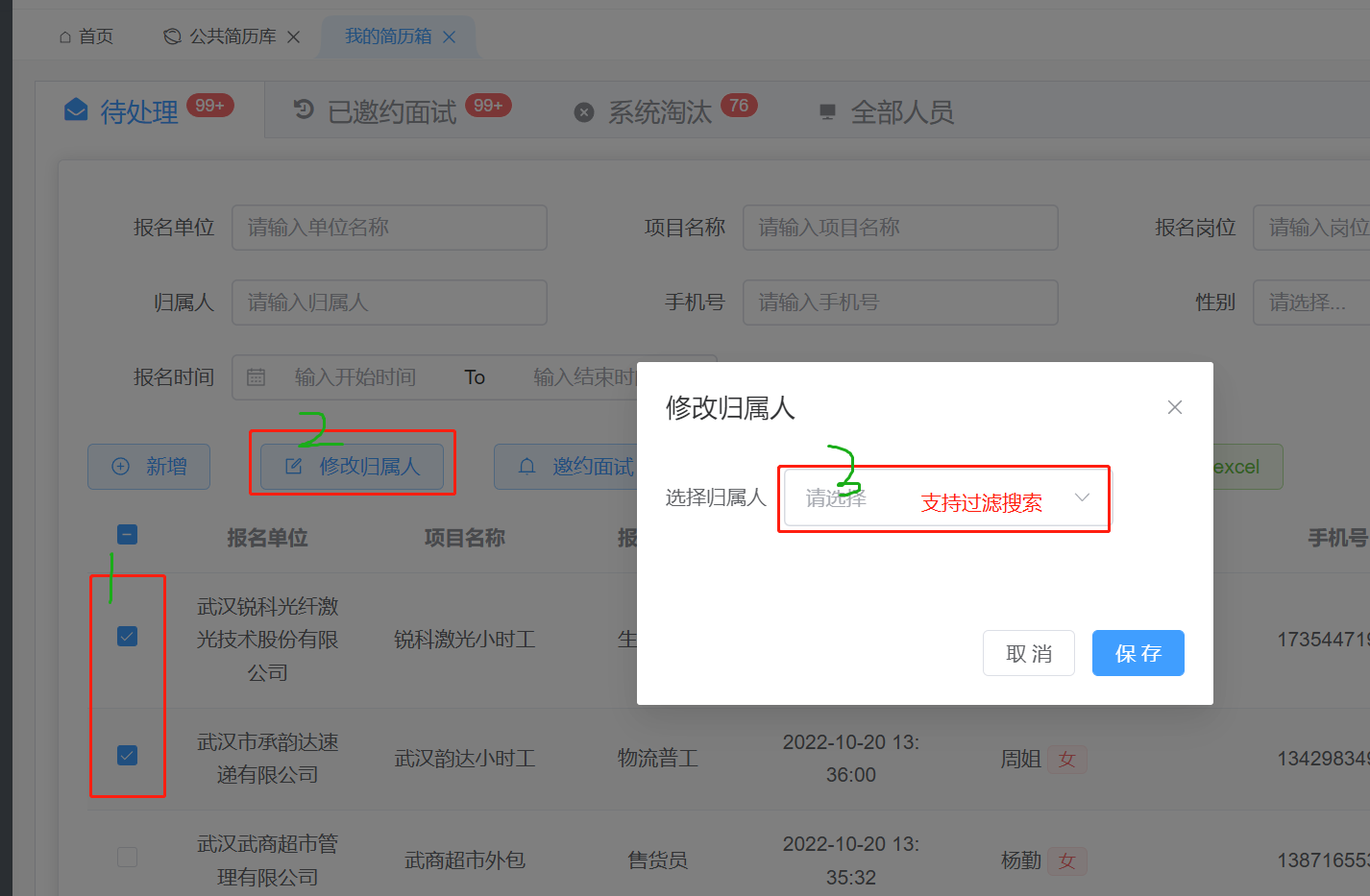This screenshot has width=1370, height=896.
Task: Click the history icon beside 已邀约面试
Action: coord(304,109)
